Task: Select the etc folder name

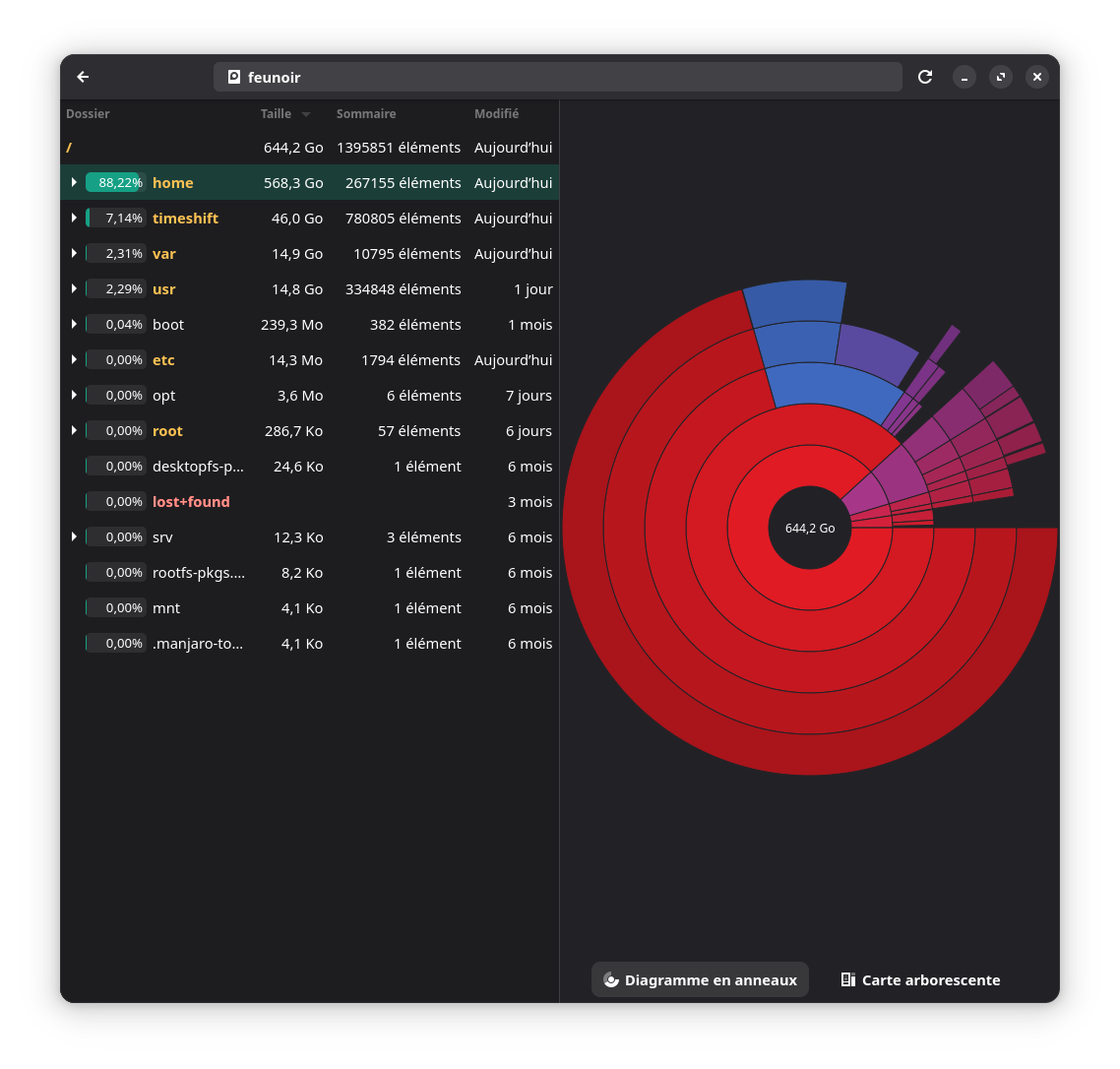Action: tap(162, 360)
